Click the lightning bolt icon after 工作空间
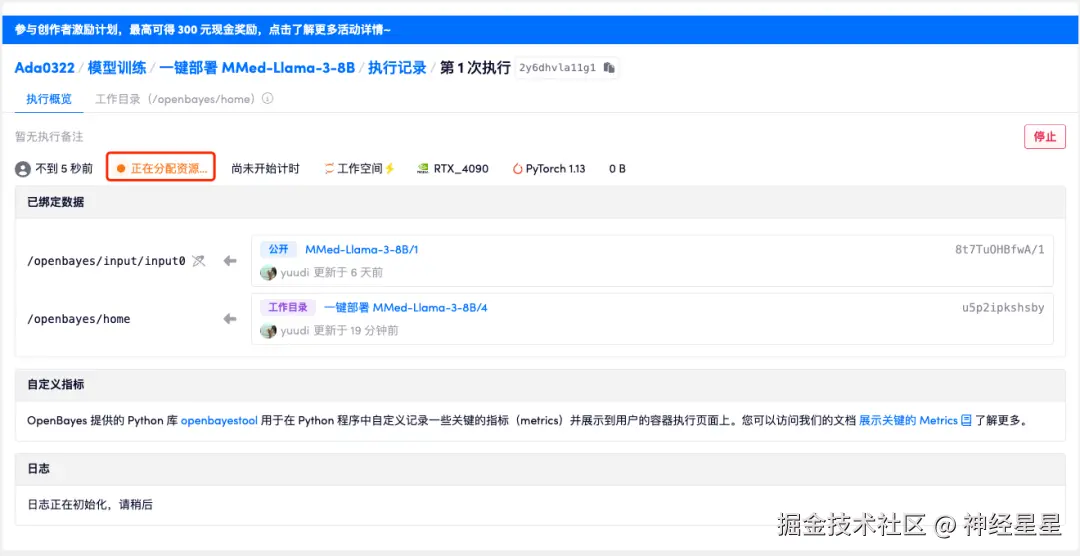 tap(389, 169)
